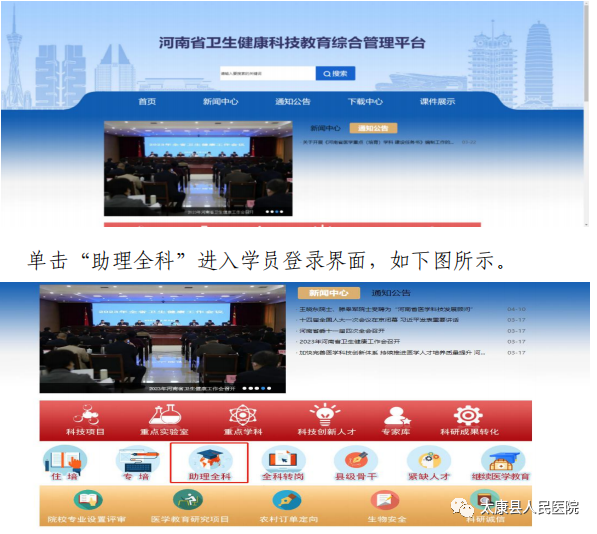Screen dimensions: 597x534
Task: Select the orange highlighted 新闻中心 tab
Action: coord(329,293)
